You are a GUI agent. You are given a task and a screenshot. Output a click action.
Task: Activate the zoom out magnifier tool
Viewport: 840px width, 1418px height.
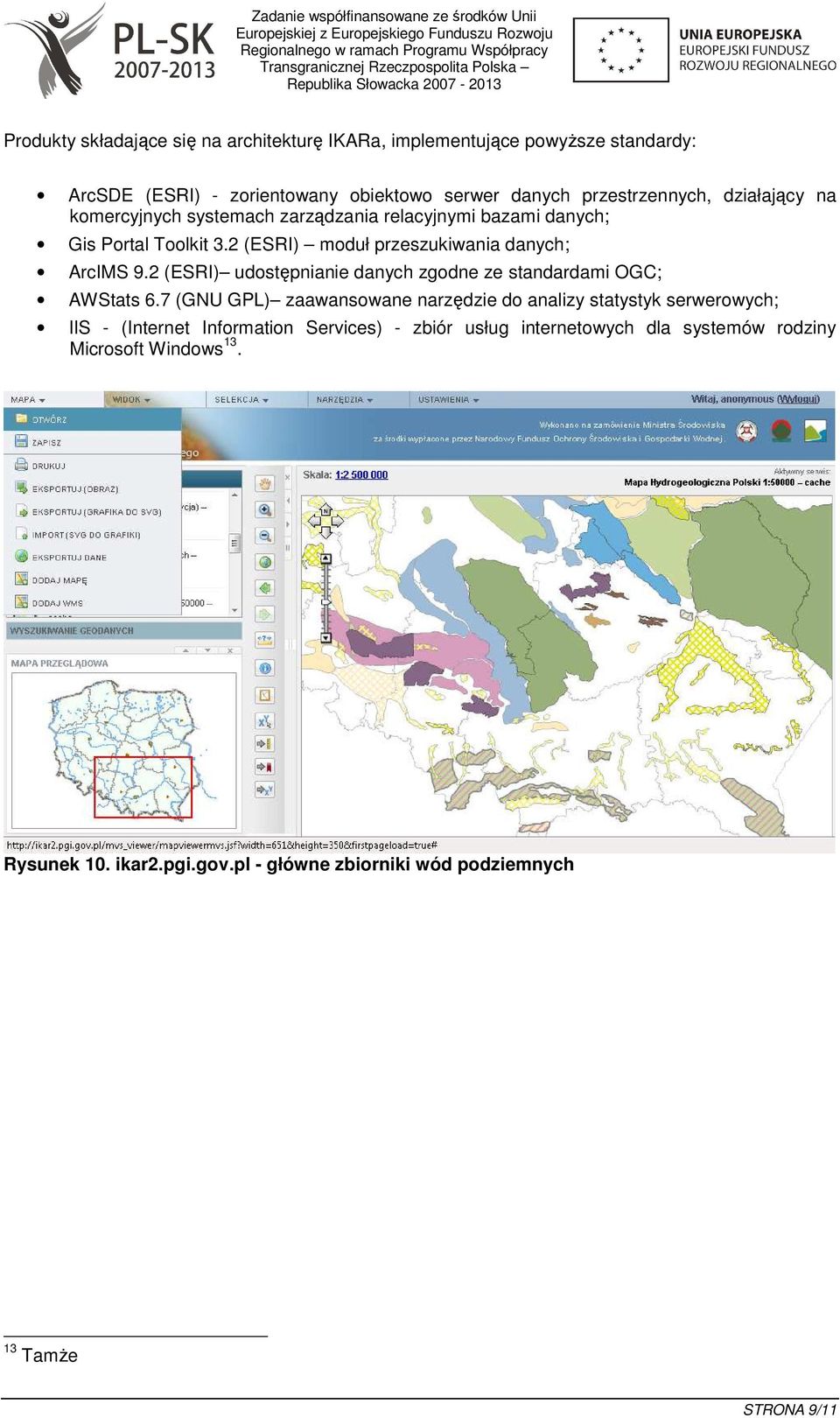click(x=265, y=536)
